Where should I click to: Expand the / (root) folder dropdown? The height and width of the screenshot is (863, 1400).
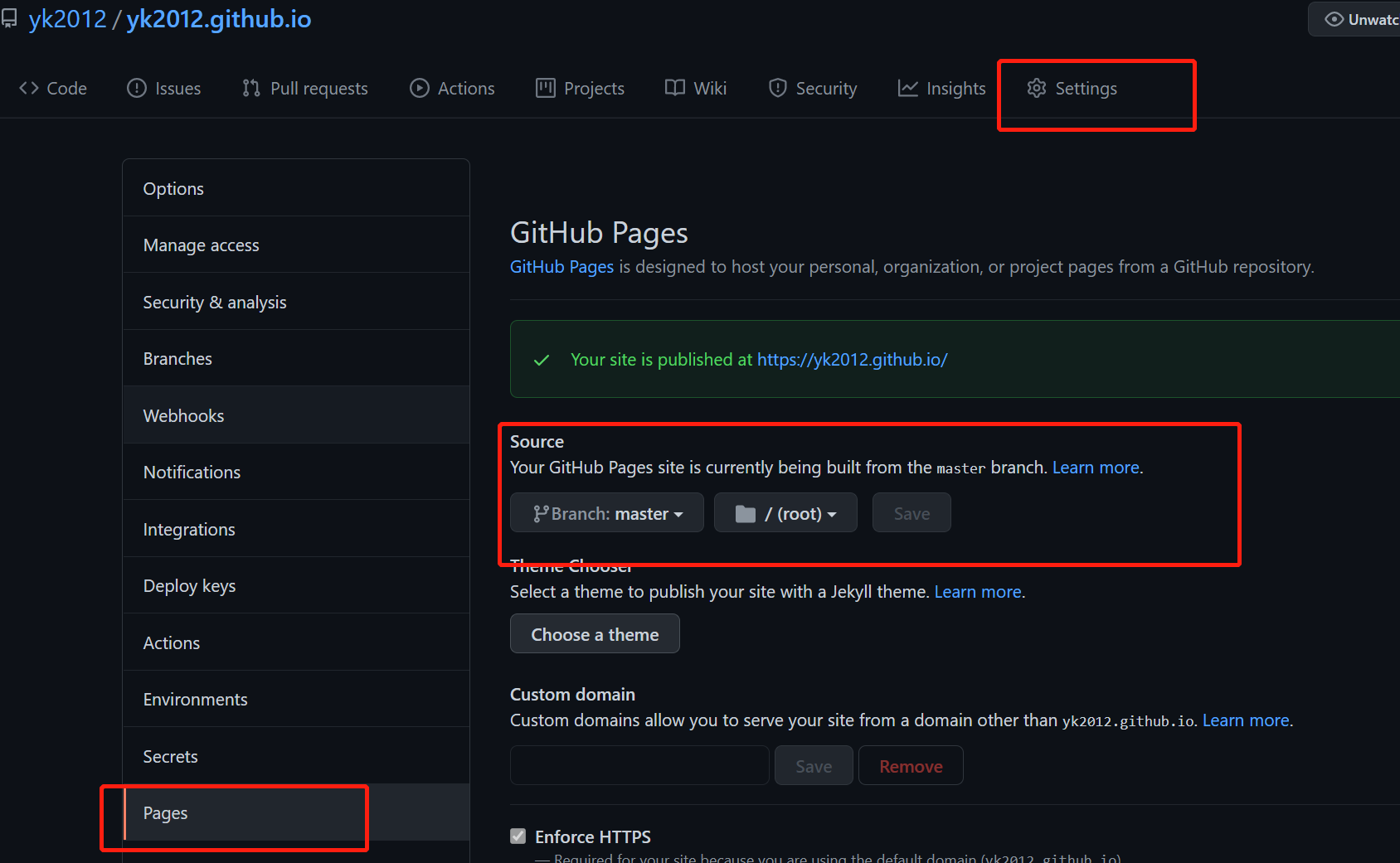(x=785, y=513)
